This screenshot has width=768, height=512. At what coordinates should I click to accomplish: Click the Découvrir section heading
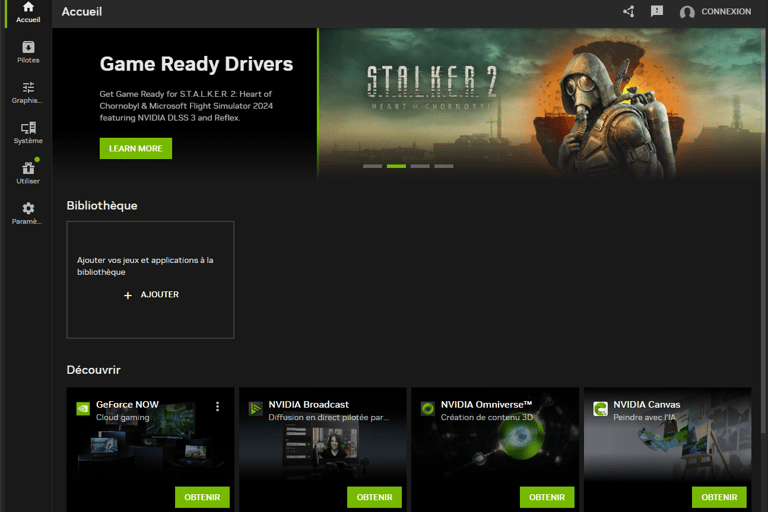pos(94,370)
